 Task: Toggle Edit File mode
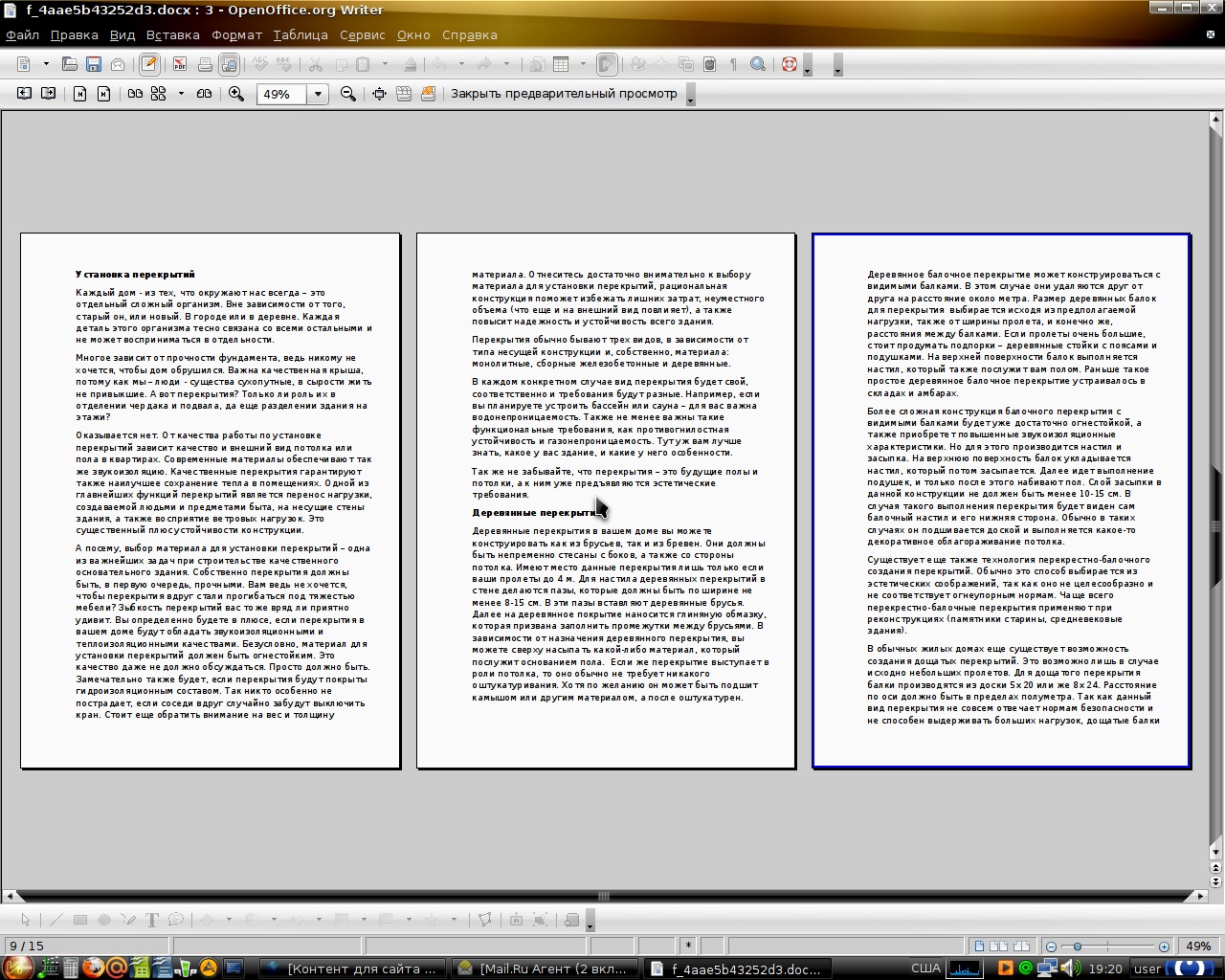[x=149, y=65]
